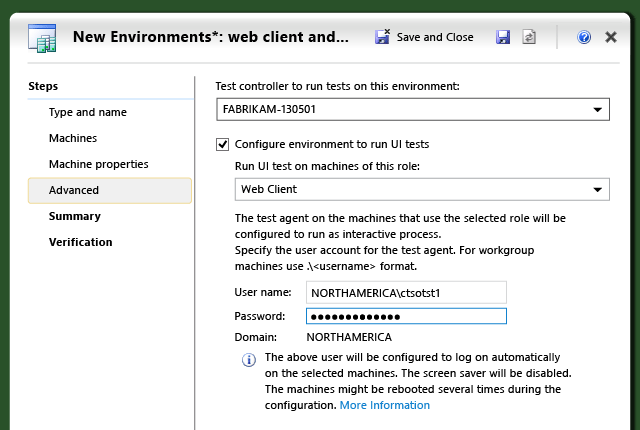Click the floppy disk Save icon

(x=503, y=37)
